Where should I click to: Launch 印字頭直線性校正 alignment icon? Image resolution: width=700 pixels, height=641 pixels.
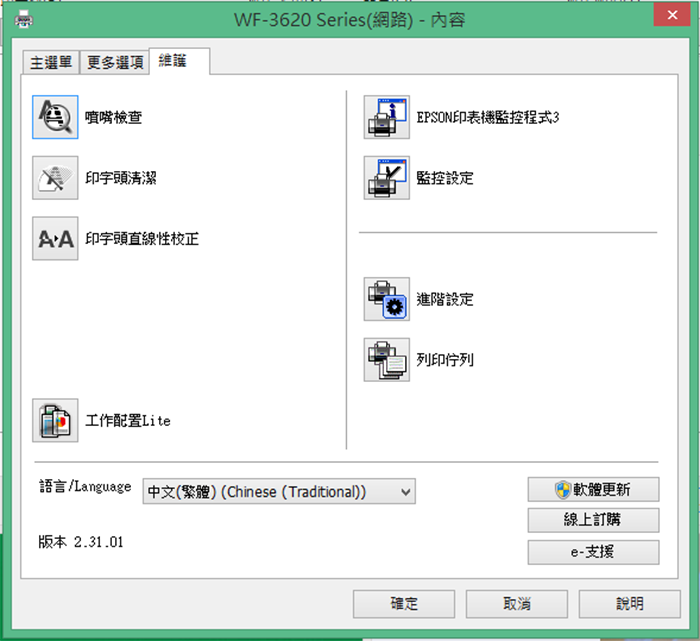coord(55,238)
